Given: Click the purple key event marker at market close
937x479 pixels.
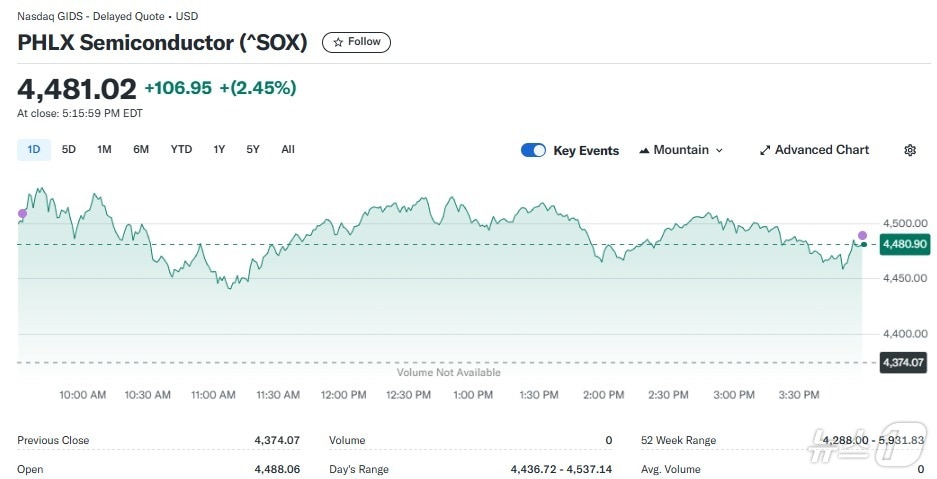Looking at the screenshot, I should pyautogui.click(x=862, y=235).
